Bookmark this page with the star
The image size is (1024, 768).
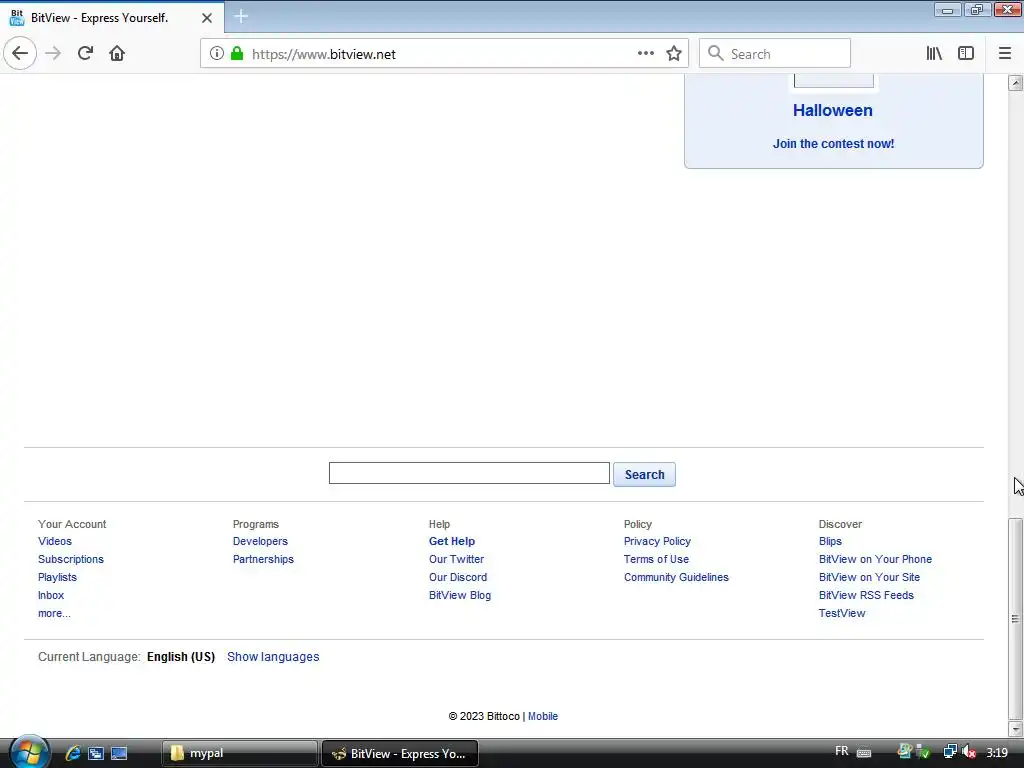point(674,54)
